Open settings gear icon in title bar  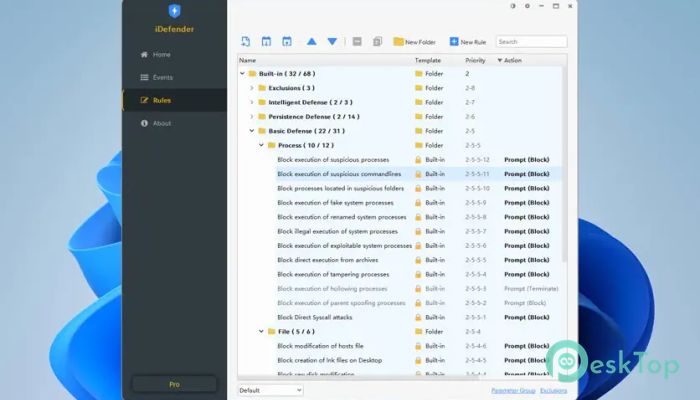[x=527, y=6]
